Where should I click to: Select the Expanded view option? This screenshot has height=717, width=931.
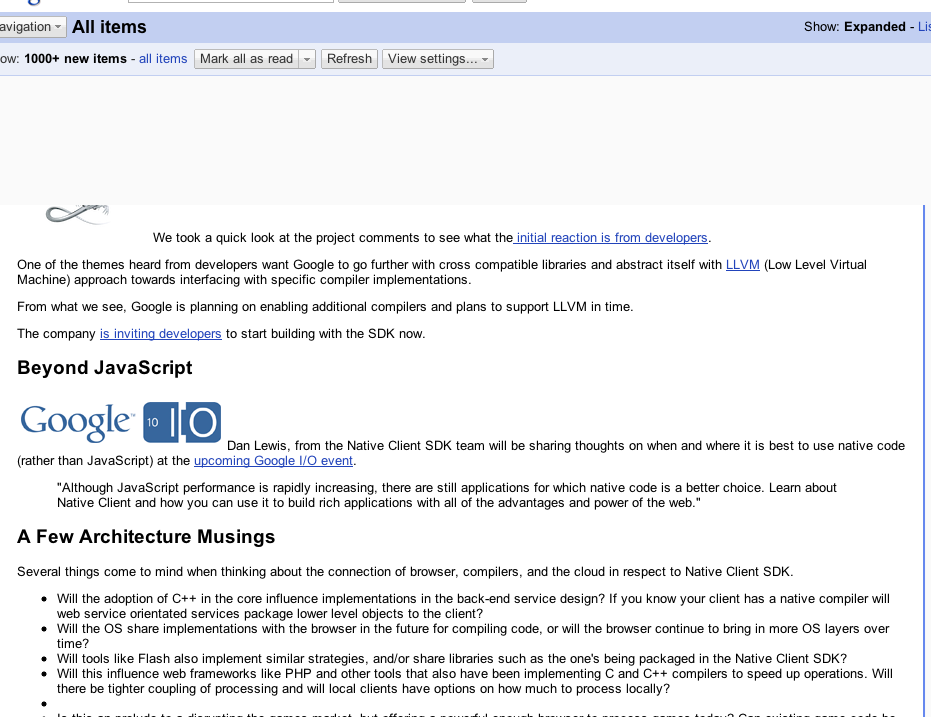(x=875, y=27)
